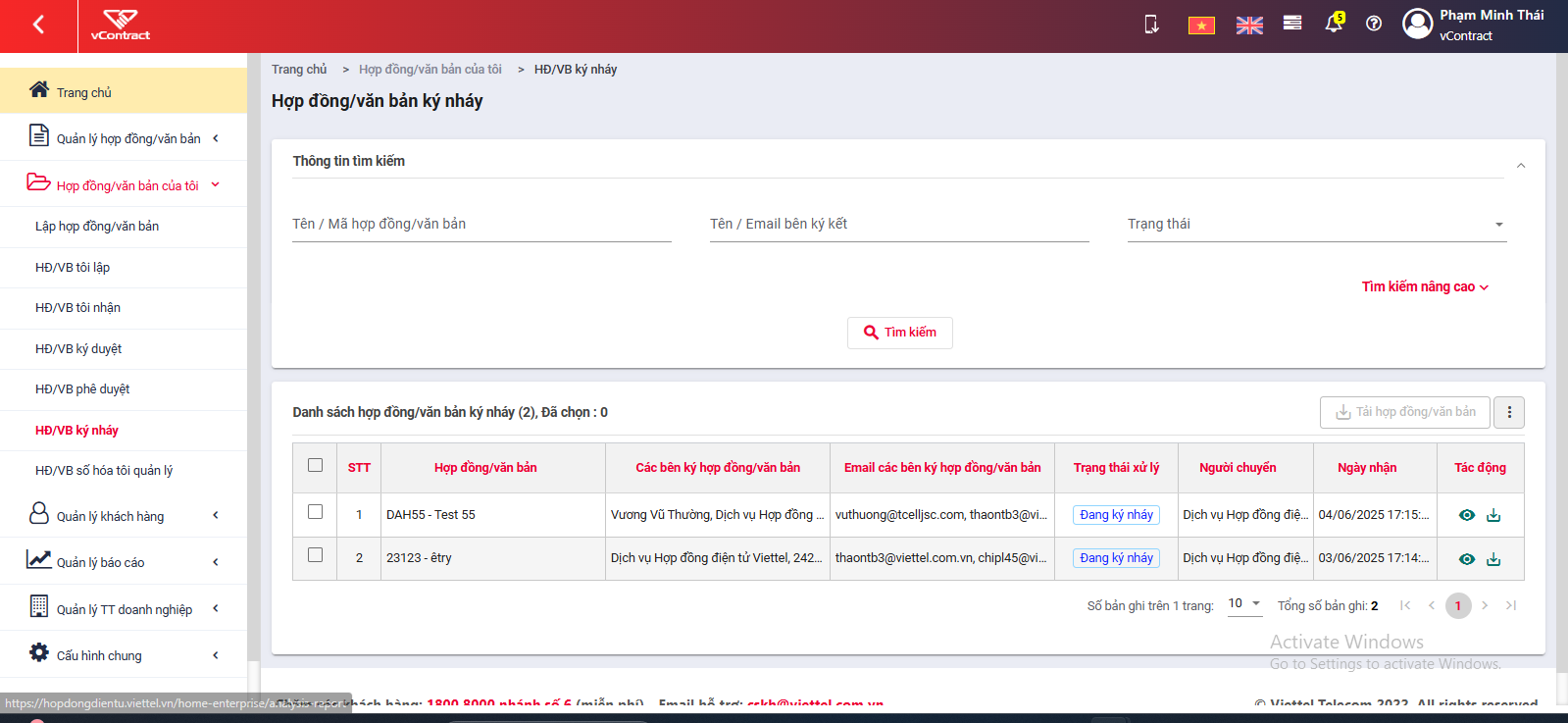Click Tải hợp đồng/văn bản button
This screenshot has width=1568, height=723.
(1405, 412)
